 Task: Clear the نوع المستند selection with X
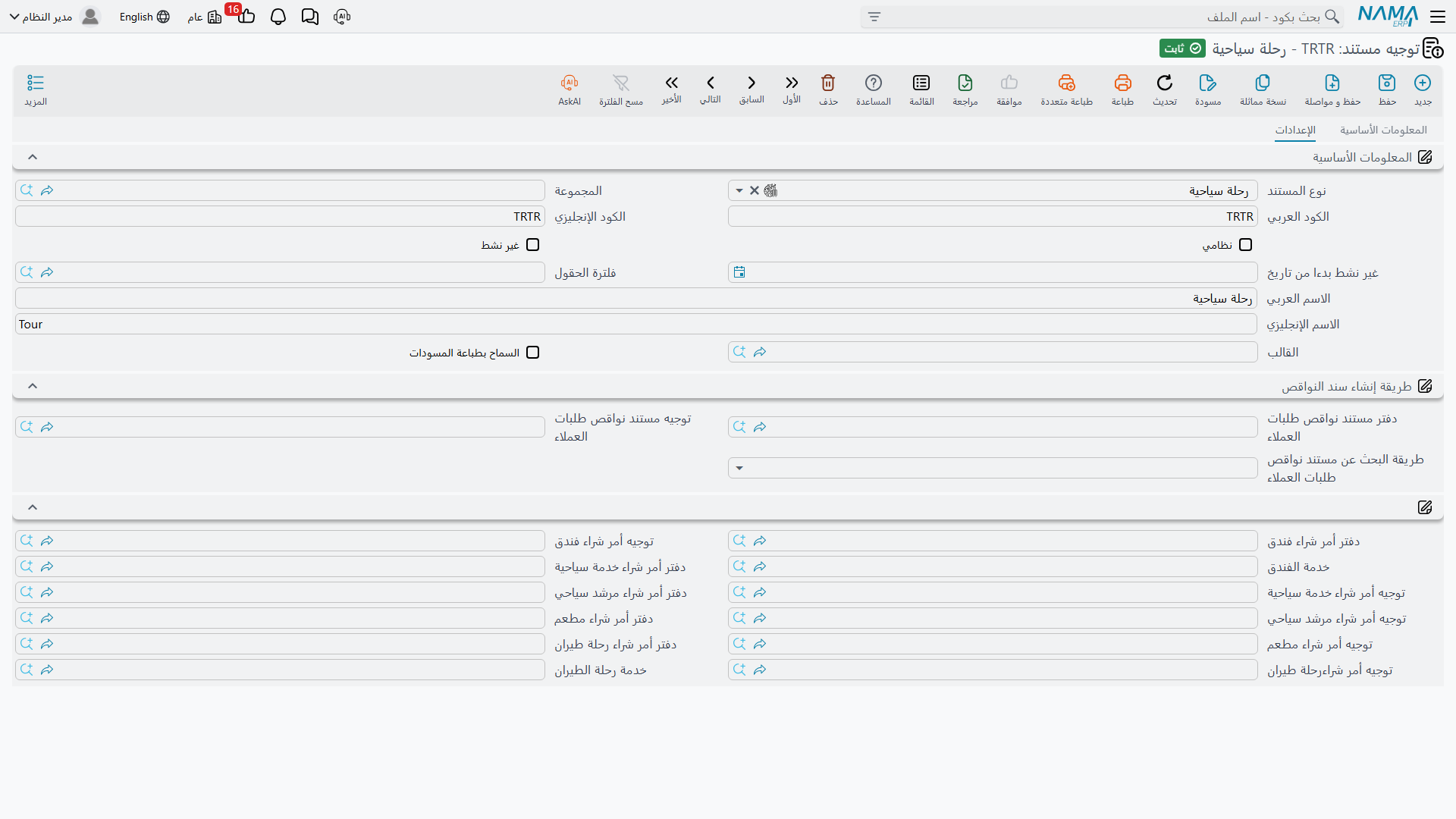(x=755, y=190)
